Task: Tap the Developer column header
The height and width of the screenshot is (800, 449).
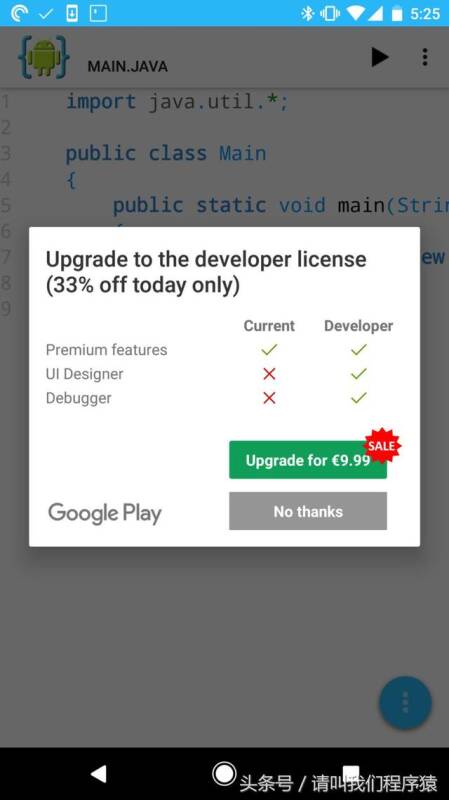Action: click(x=358, y=326)
